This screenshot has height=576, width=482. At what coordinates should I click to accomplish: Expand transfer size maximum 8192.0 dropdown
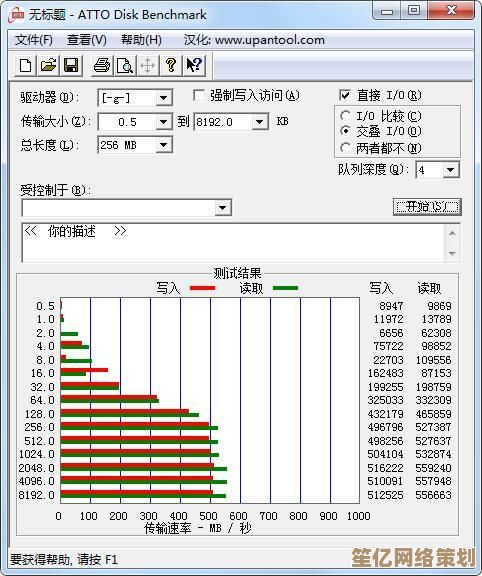tap(259, 122)
